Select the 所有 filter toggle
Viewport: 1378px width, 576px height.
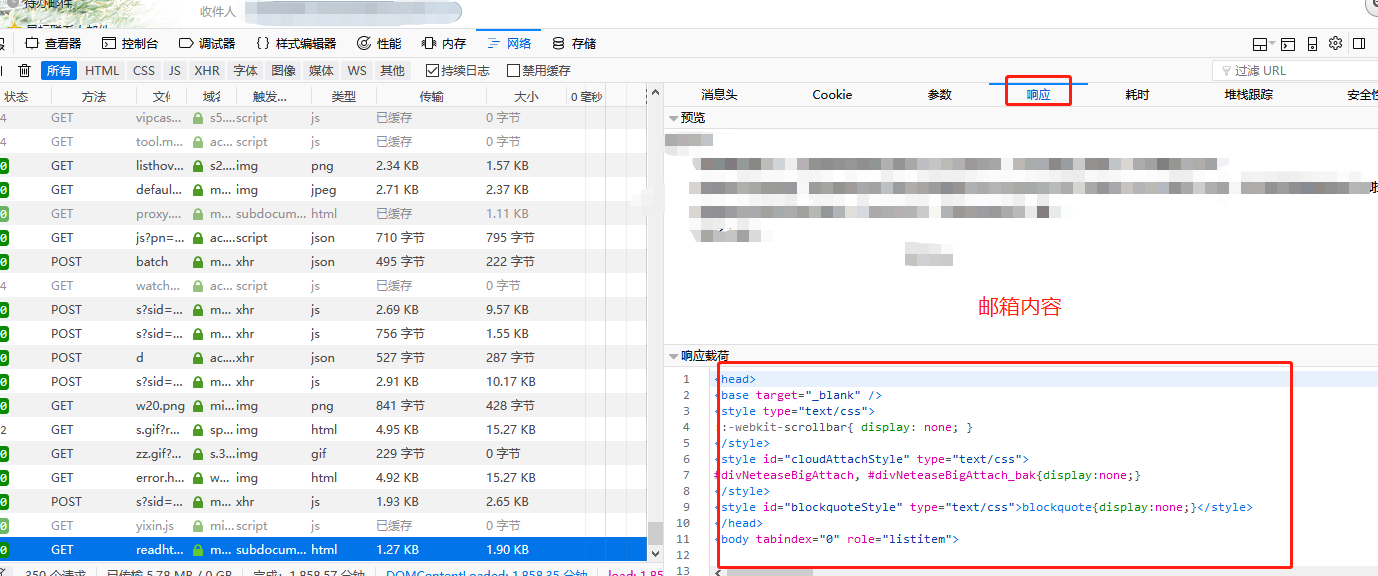[60, 70]
